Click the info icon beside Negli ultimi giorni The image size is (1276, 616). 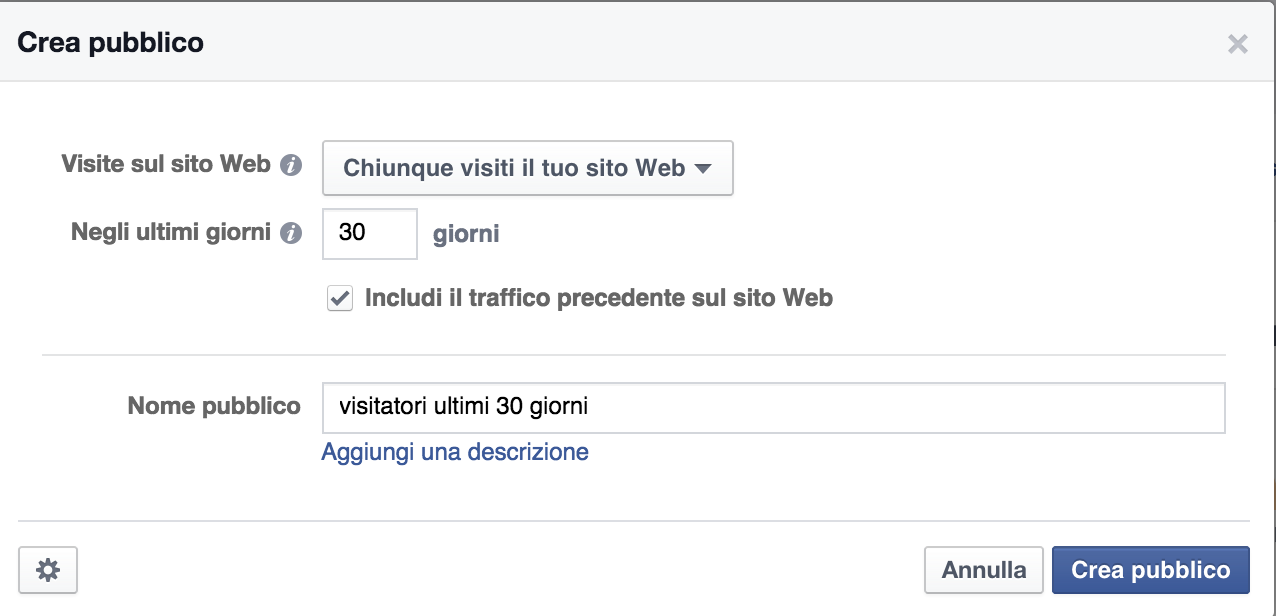[x=291, y=234]
